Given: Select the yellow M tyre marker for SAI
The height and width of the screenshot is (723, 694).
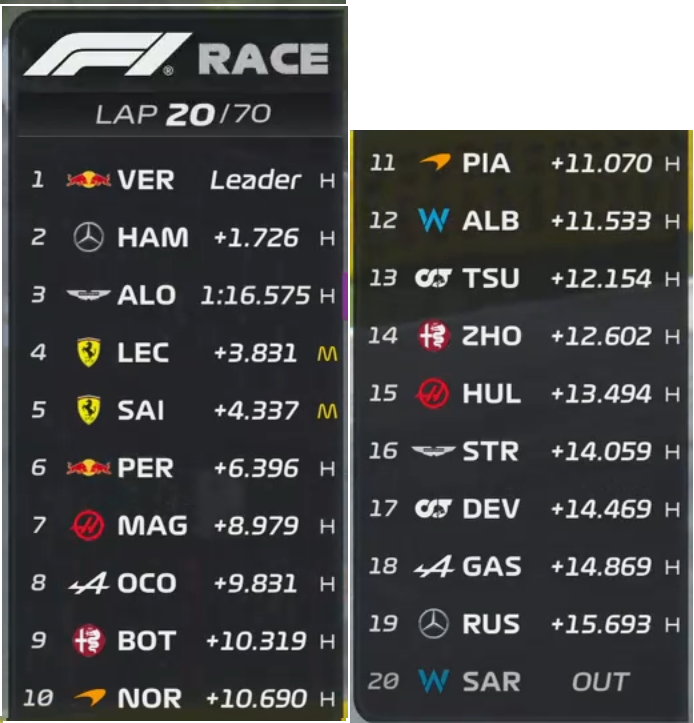Looking at the screenshot, I should 327,411.
